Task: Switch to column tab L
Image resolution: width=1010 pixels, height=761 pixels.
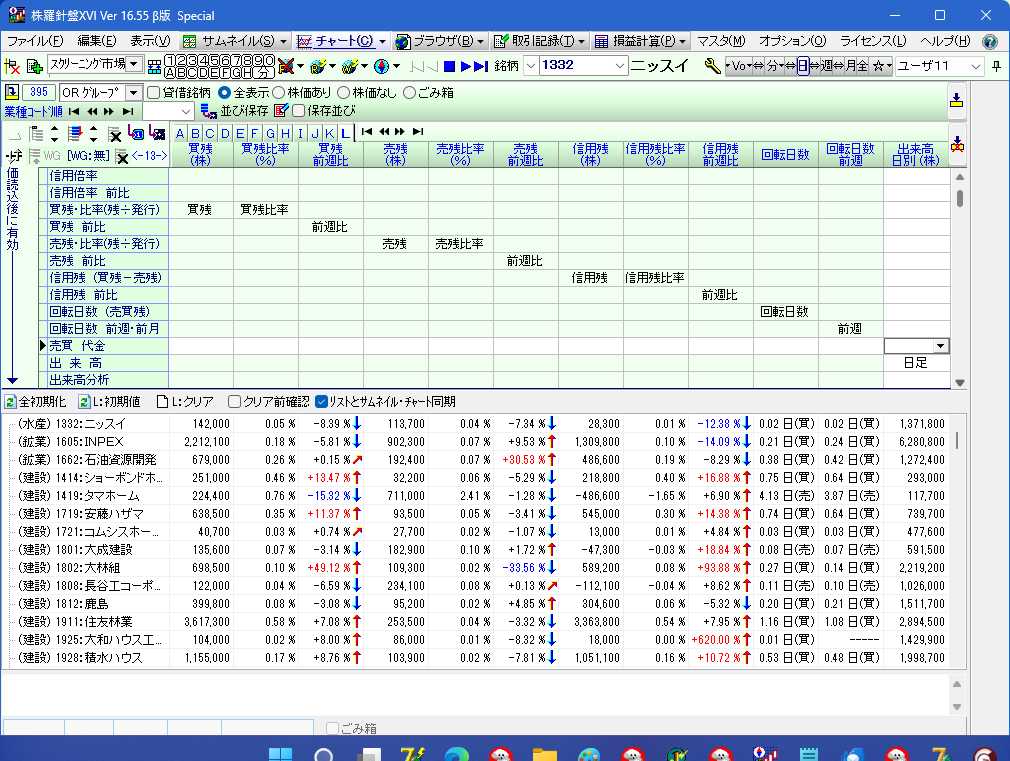Action: tap(345, 133)
